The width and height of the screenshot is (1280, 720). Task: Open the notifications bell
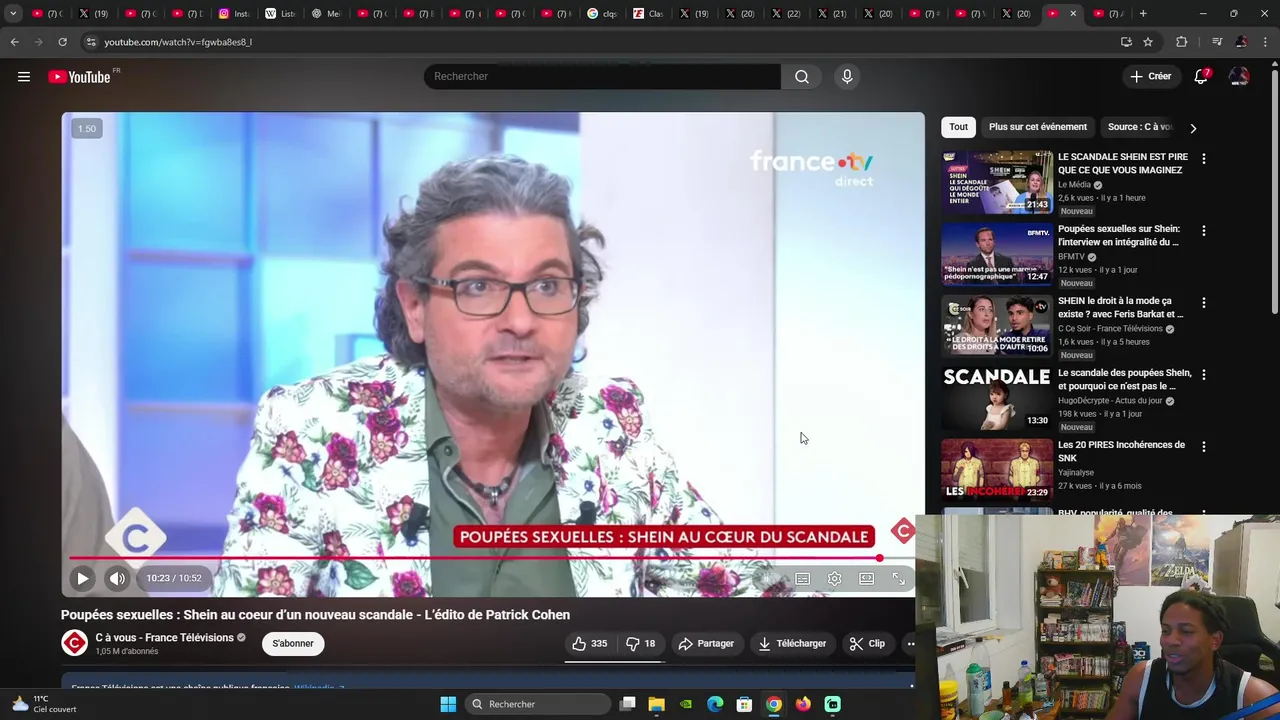pos(1201,77)
